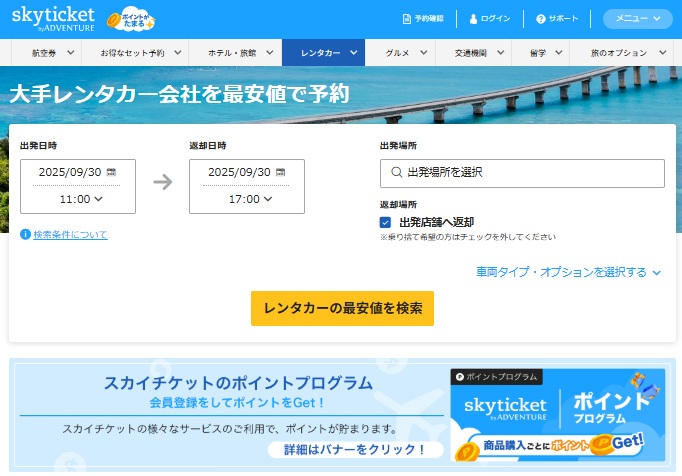This screenshot has width=682, height=476.
Task: Click the 予約確認 document icon
Action: [x=407, y=19]
